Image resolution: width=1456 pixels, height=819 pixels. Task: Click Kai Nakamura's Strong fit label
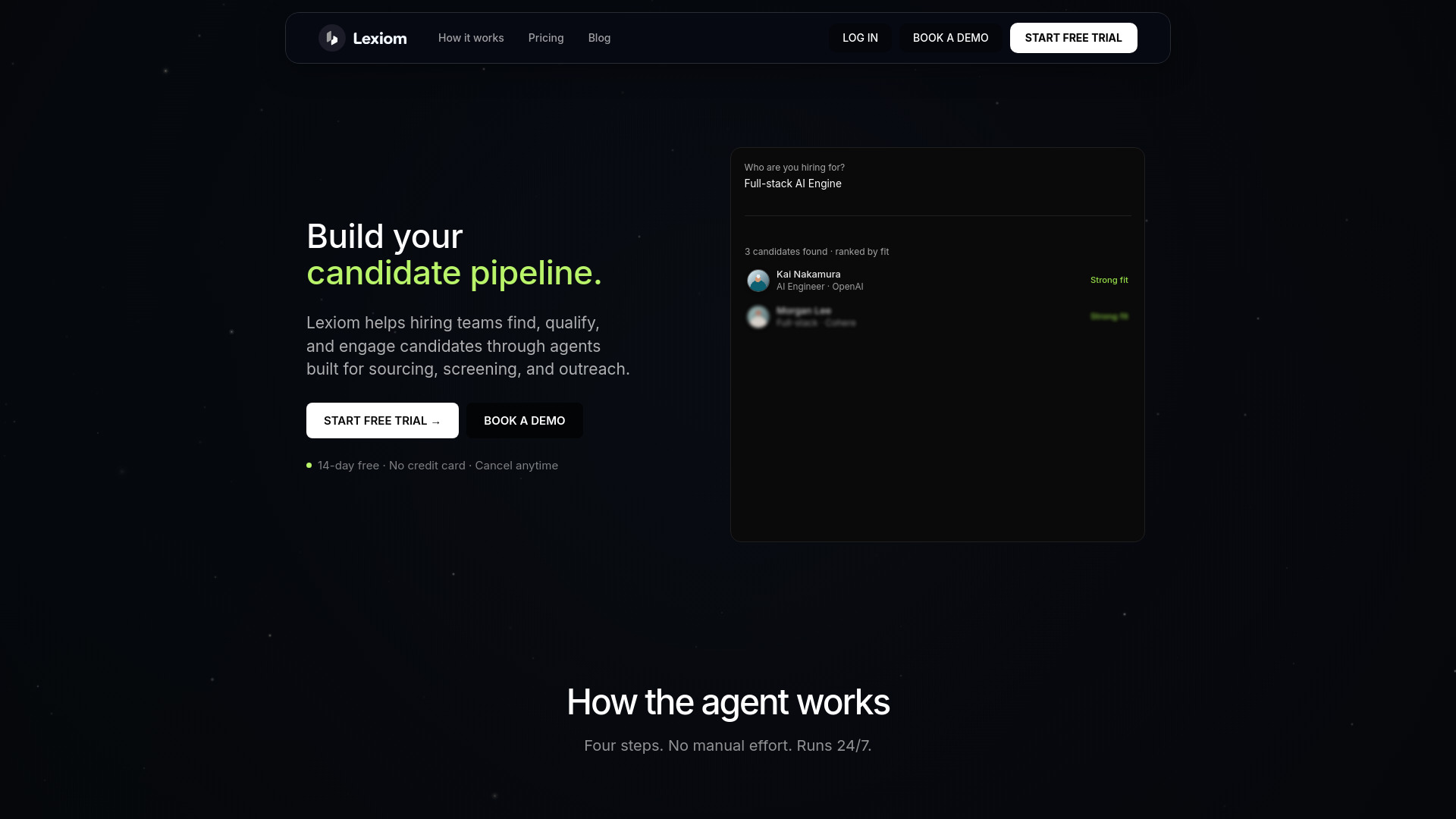point(1109,281)
